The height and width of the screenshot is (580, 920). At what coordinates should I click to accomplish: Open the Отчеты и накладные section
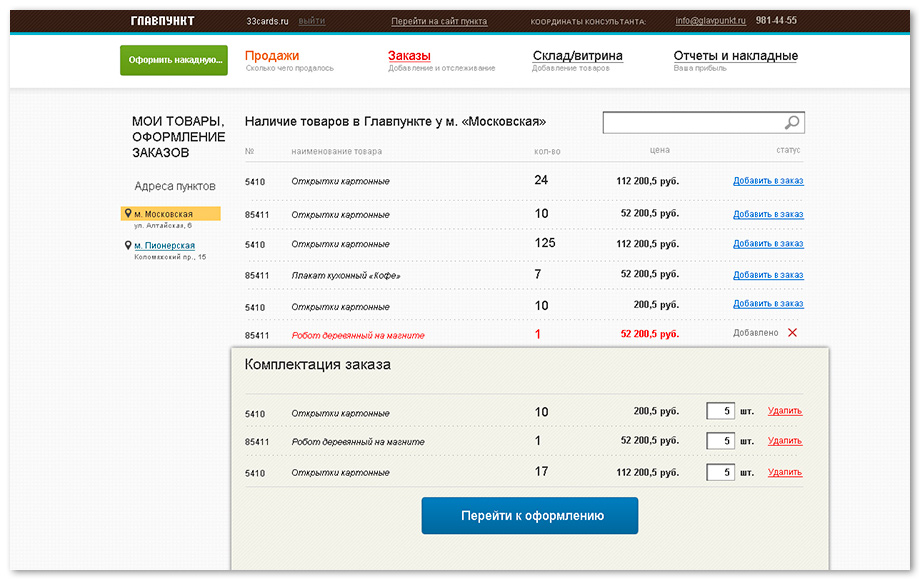tap(735, 56)
